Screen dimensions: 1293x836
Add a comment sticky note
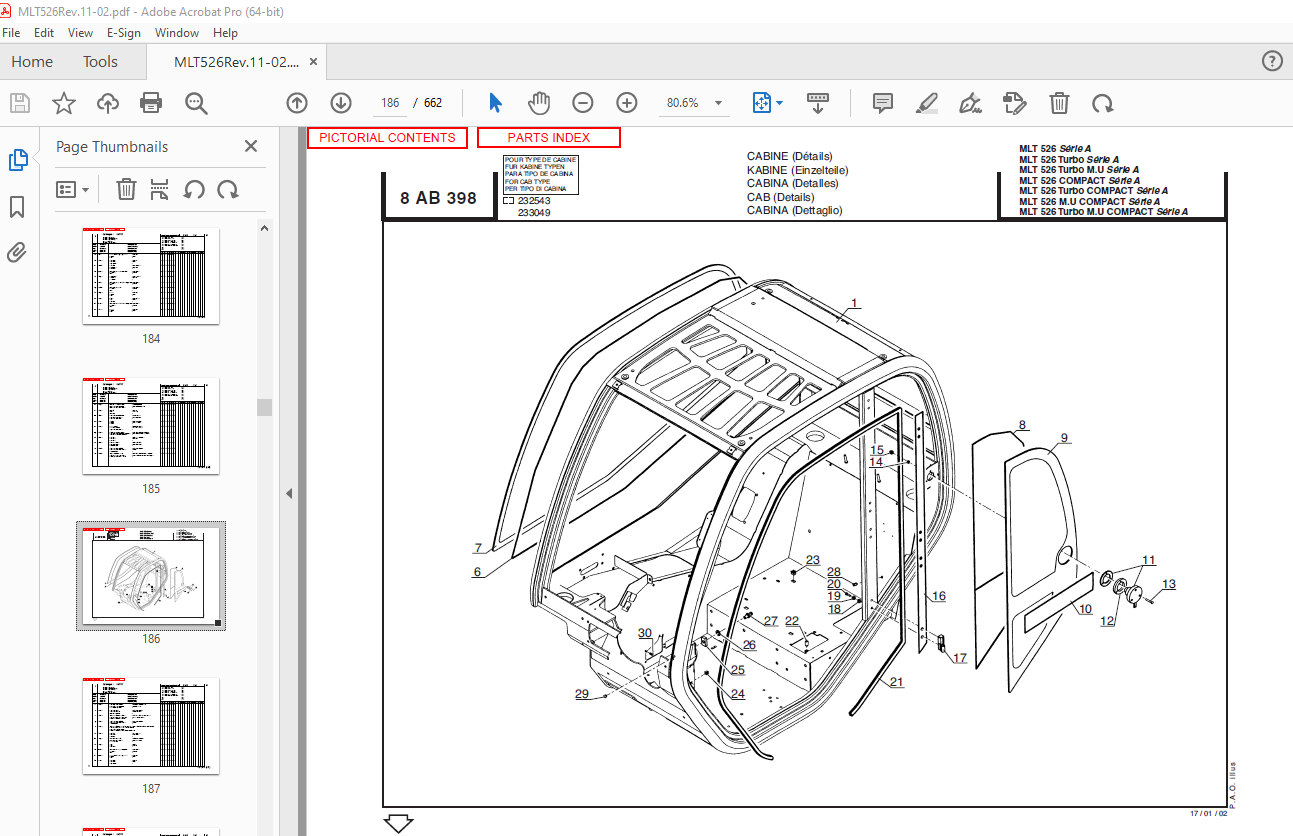[882, 103]
